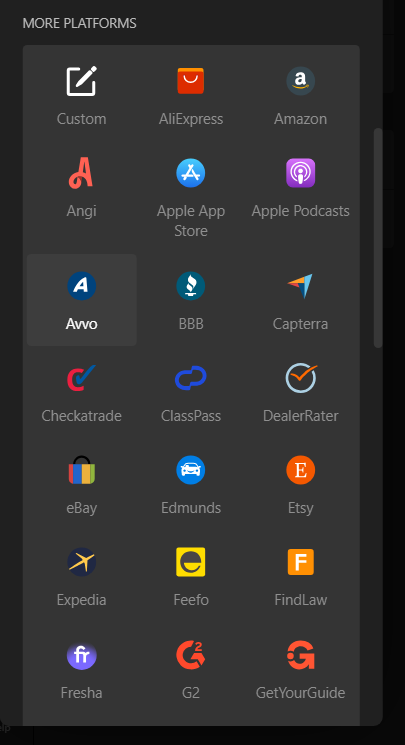Choose the Expedia platform
The width and height of the screenshot is (405, 745).
[81, 576]
